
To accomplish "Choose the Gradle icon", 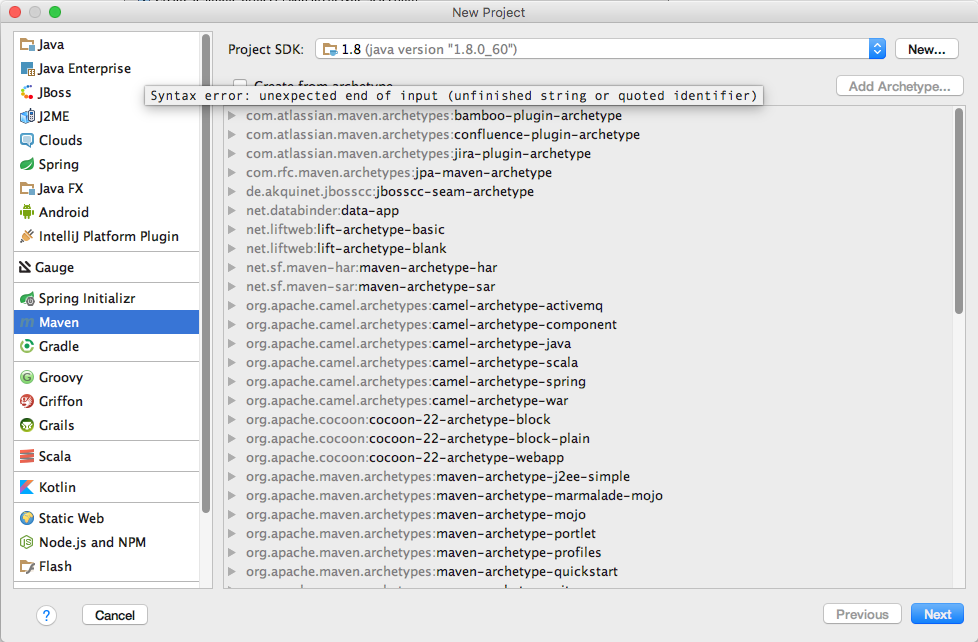I will pyautogui.click(x=27, y=346).
